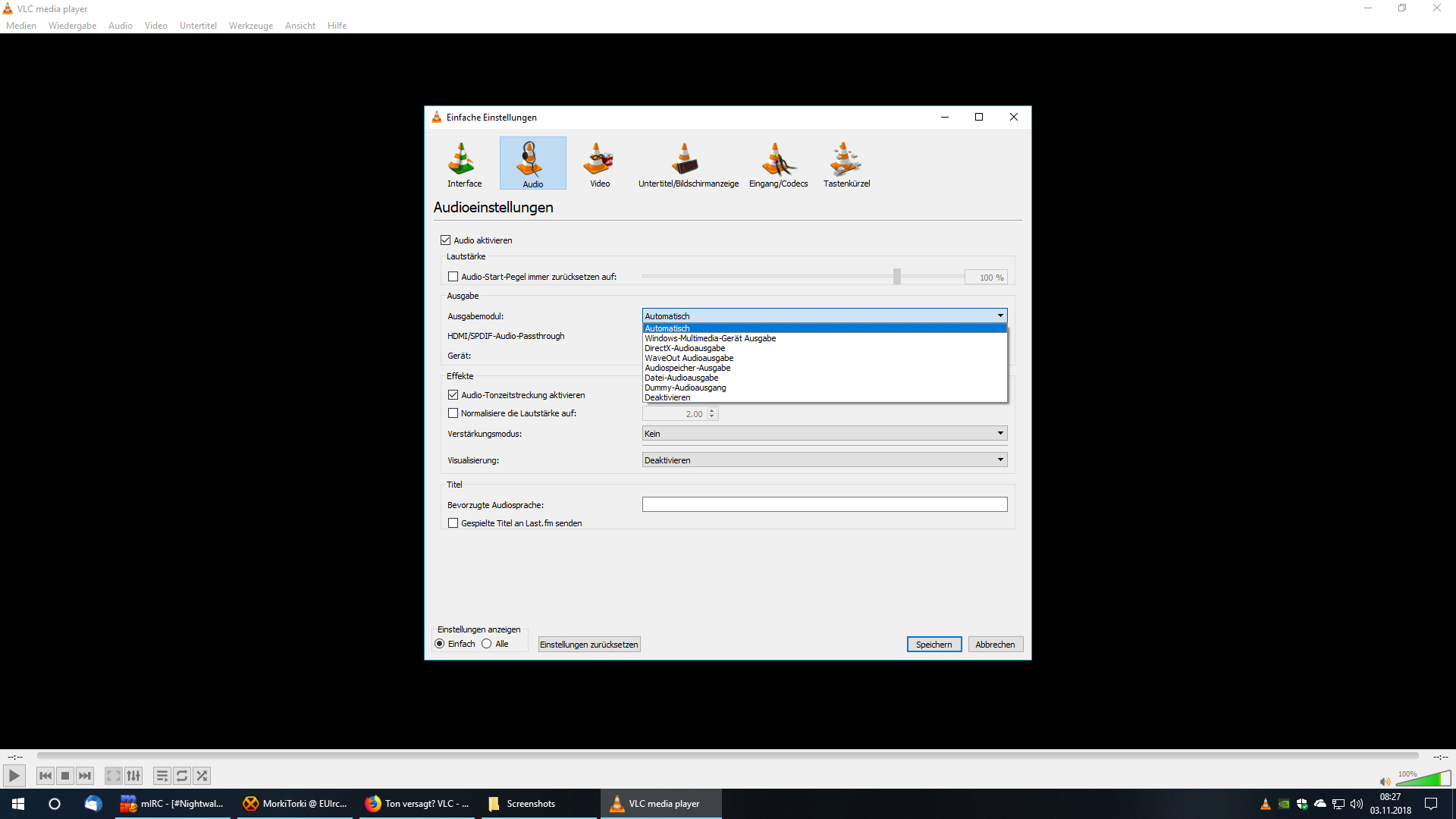Open the Untertitel menu
Screen dimensions: 1456x819
pyautogui.click(x=198, y=26)
